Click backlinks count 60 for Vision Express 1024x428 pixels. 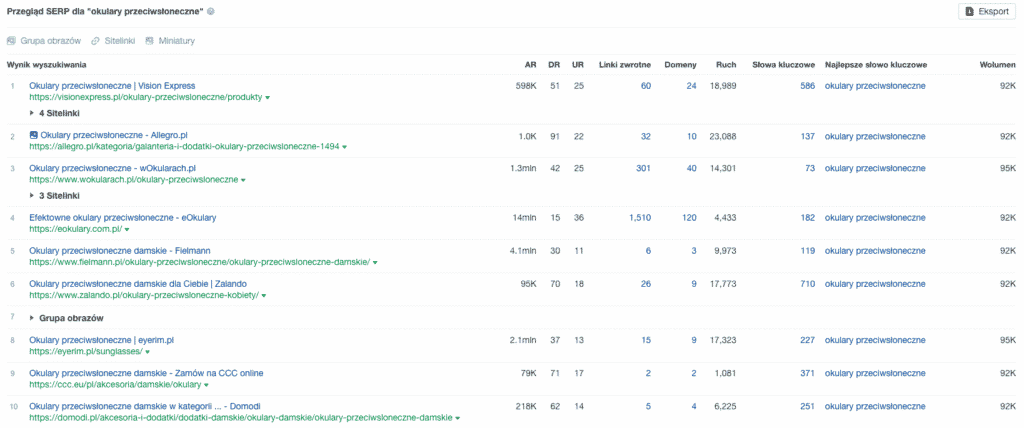coord(646,86)
